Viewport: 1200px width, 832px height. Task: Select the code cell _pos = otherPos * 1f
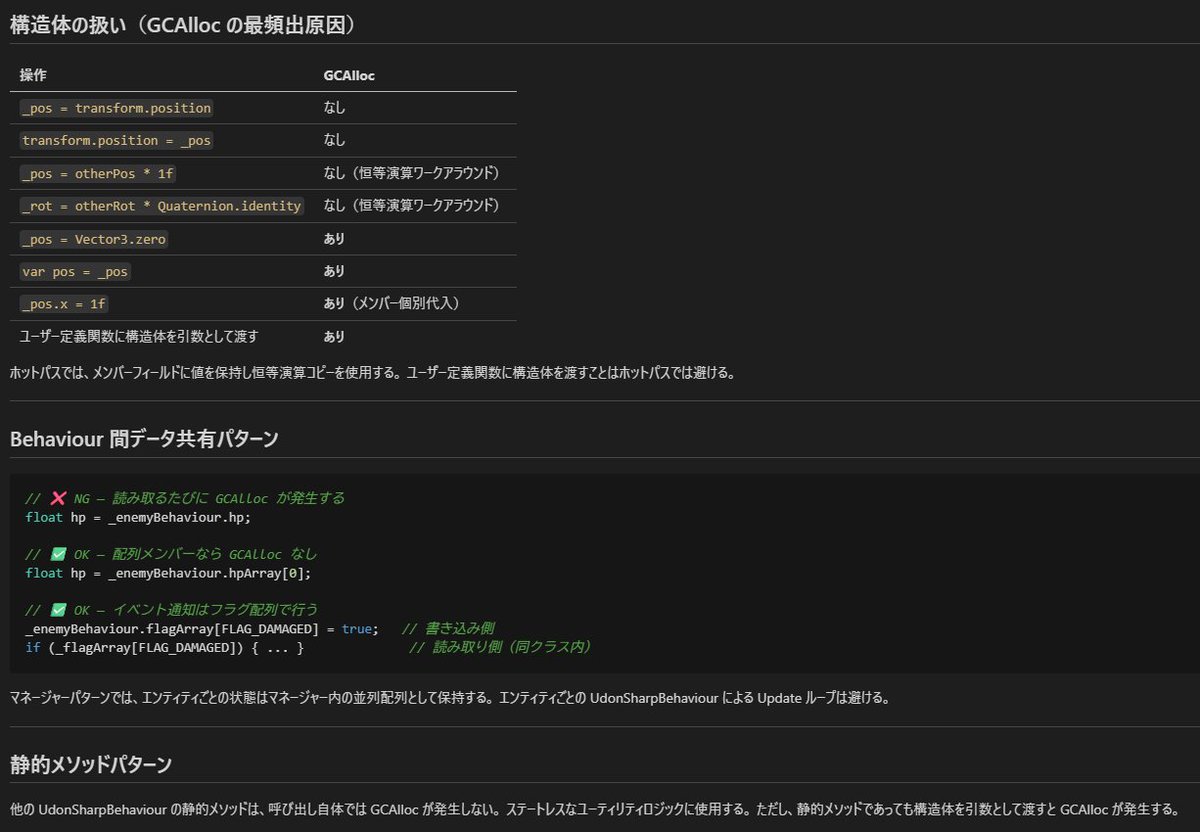click(x=98, y=173)
